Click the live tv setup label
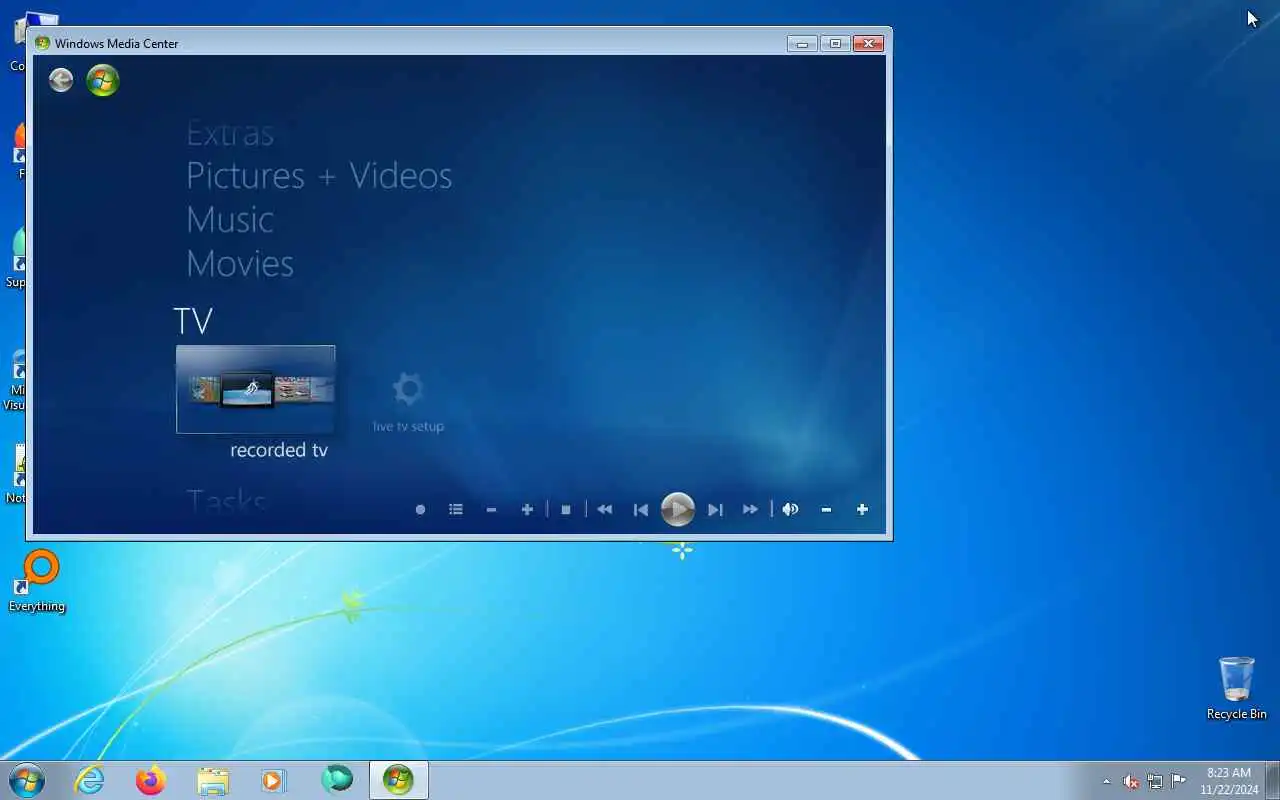Screen dimensions: 1280x800 tap(408, 426)
